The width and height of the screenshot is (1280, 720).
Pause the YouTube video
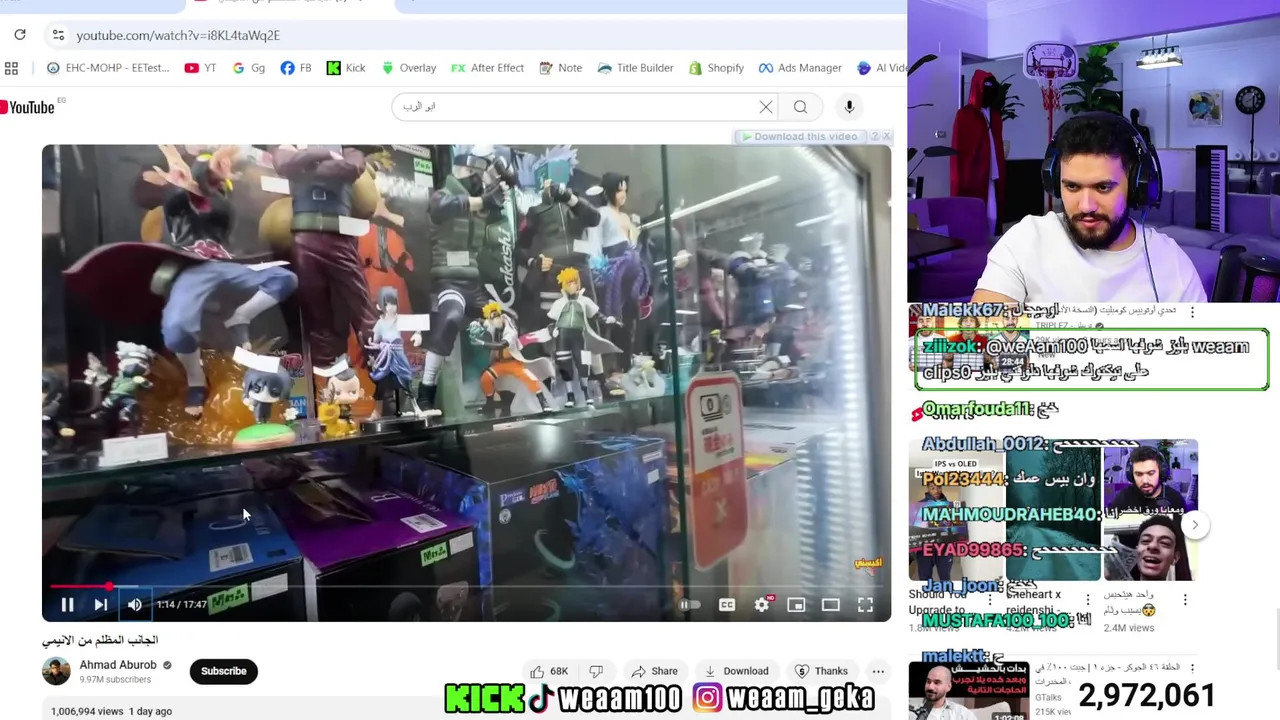(x=67, y=604)
